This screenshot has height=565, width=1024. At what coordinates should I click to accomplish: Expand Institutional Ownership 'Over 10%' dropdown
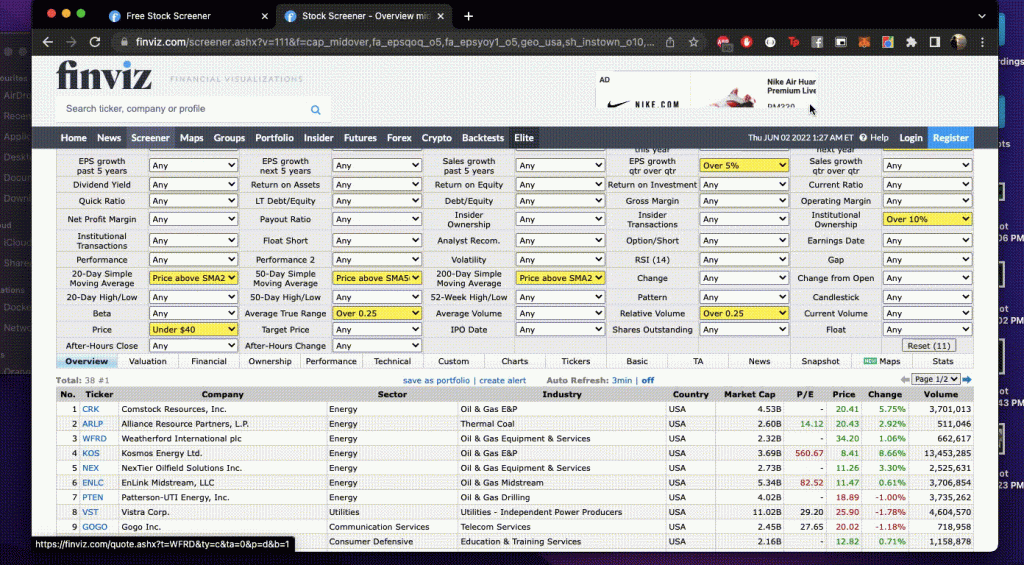pos(927,219)
